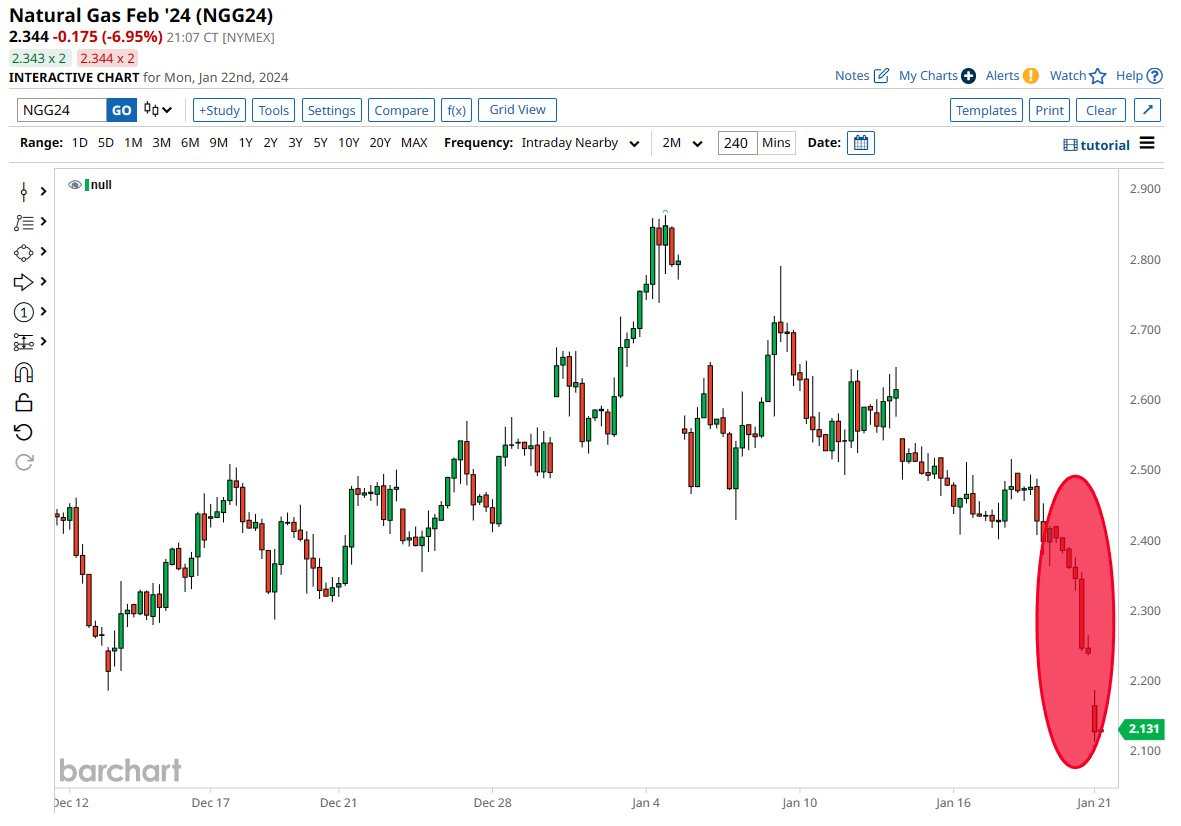The image size is (1181, 826).
Task: Open the Frequency Intraday Nearby dropdown
Action: [580, 143]
